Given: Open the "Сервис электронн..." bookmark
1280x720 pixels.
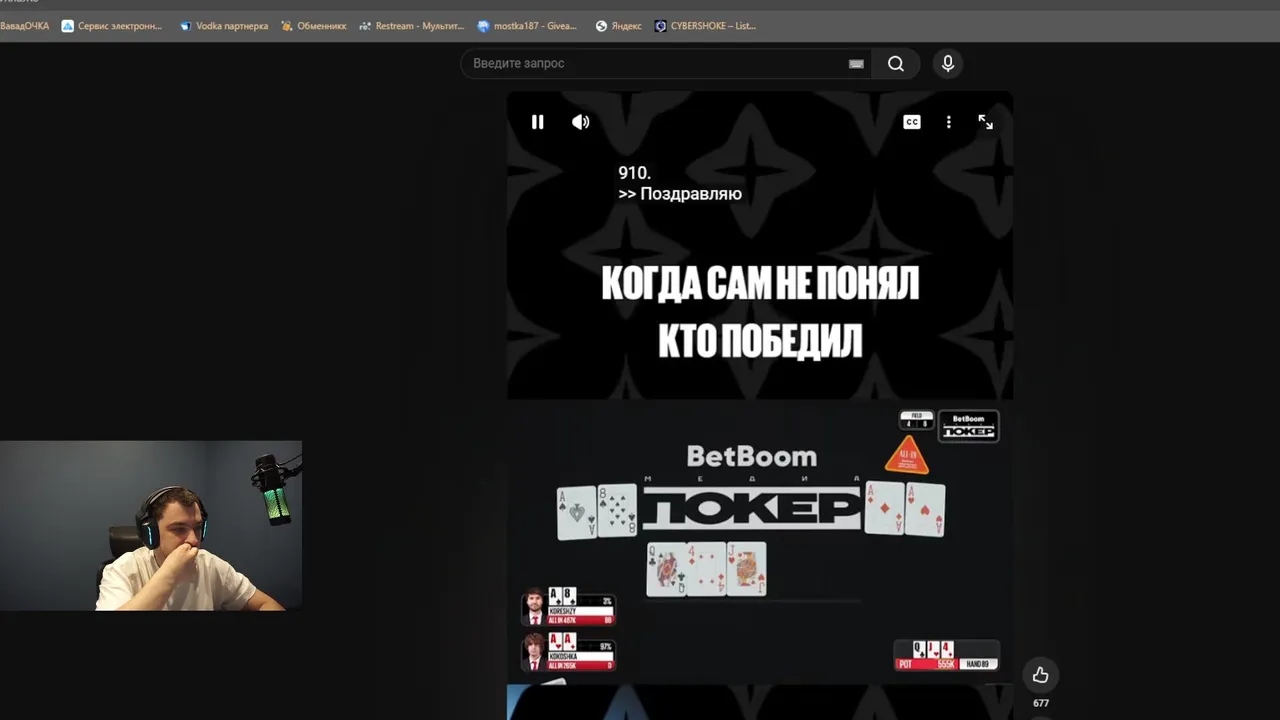Looking at the screenshot, I should 112,26.
